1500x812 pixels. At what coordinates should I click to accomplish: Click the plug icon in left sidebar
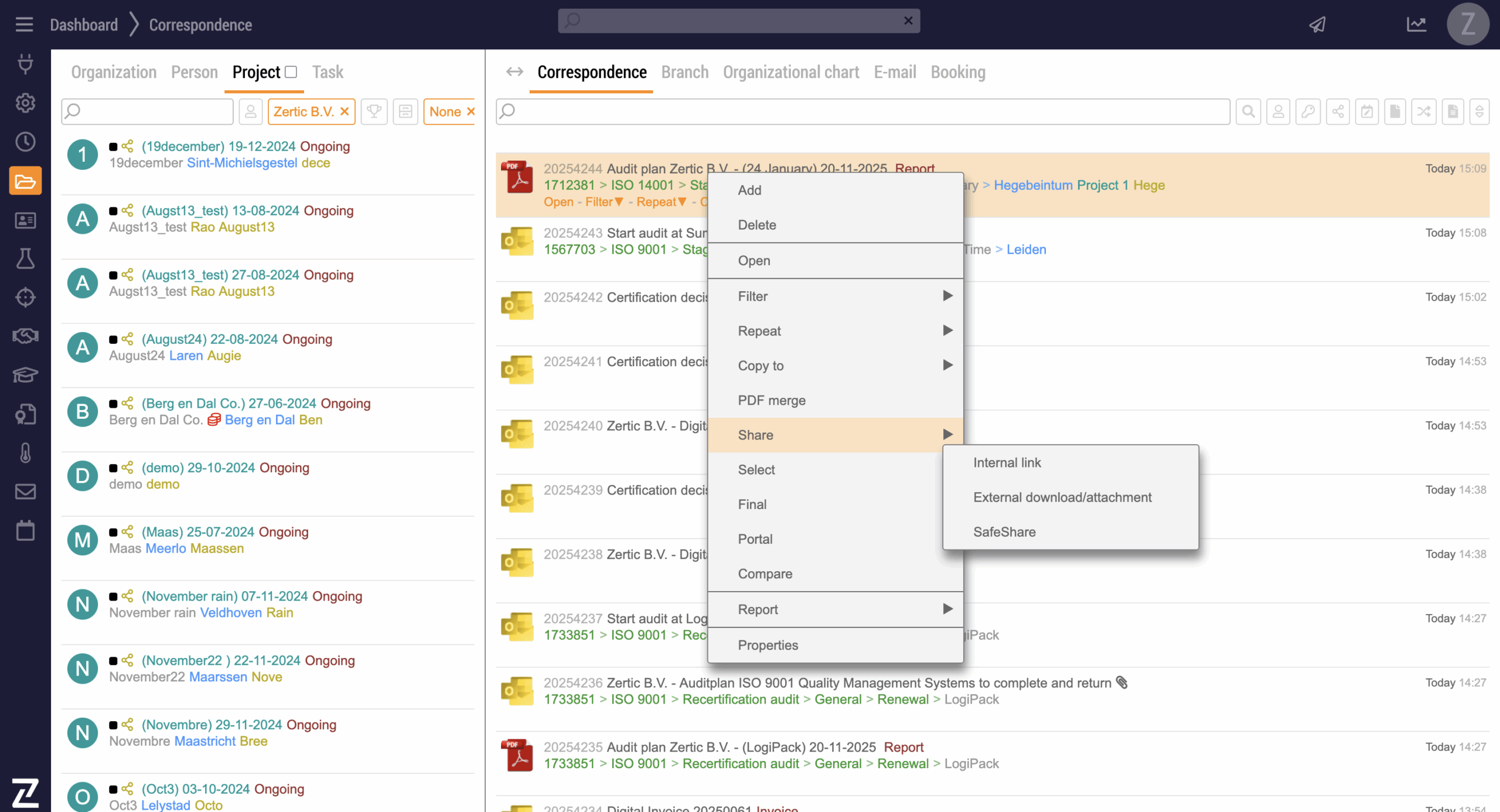click(25, 63)
